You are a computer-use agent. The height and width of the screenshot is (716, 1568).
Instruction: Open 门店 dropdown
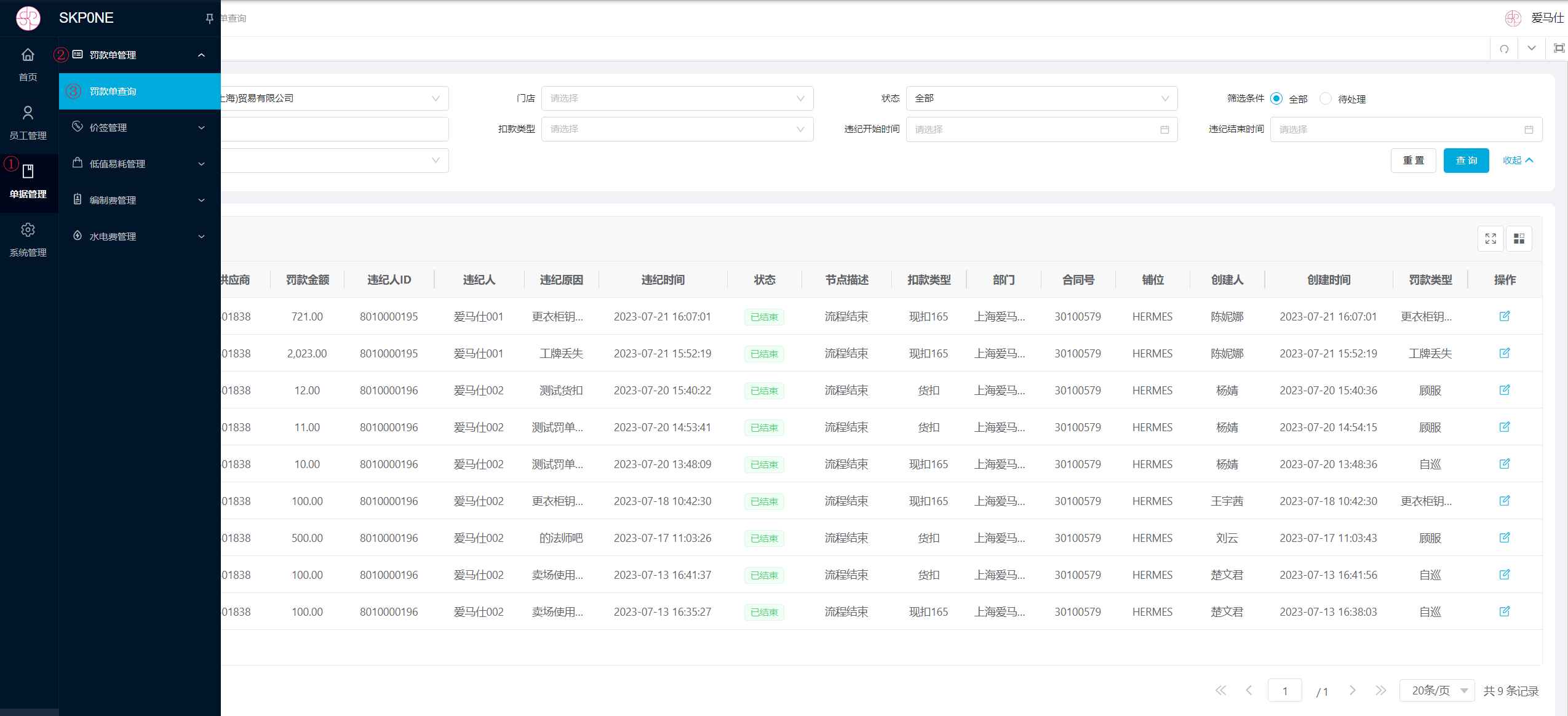coord(677,98)
